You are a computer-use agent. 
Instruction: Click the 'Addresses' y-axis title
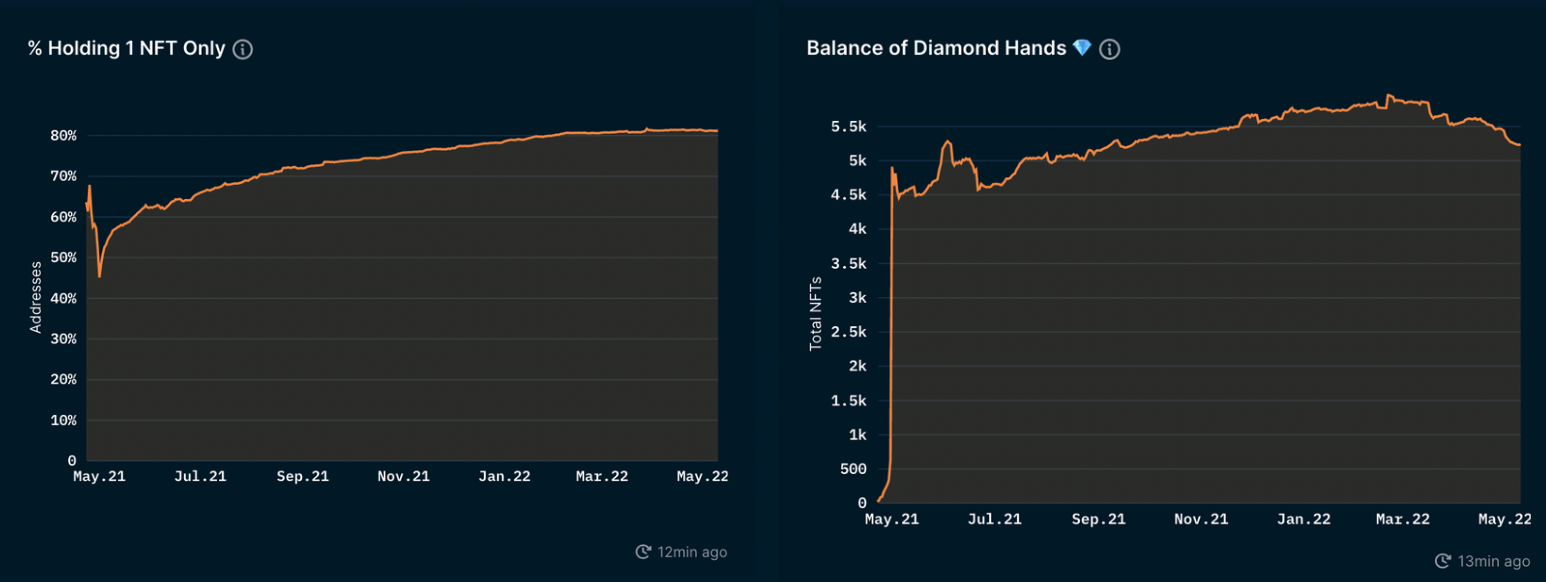pyautogui.click(x=36, y=297)
